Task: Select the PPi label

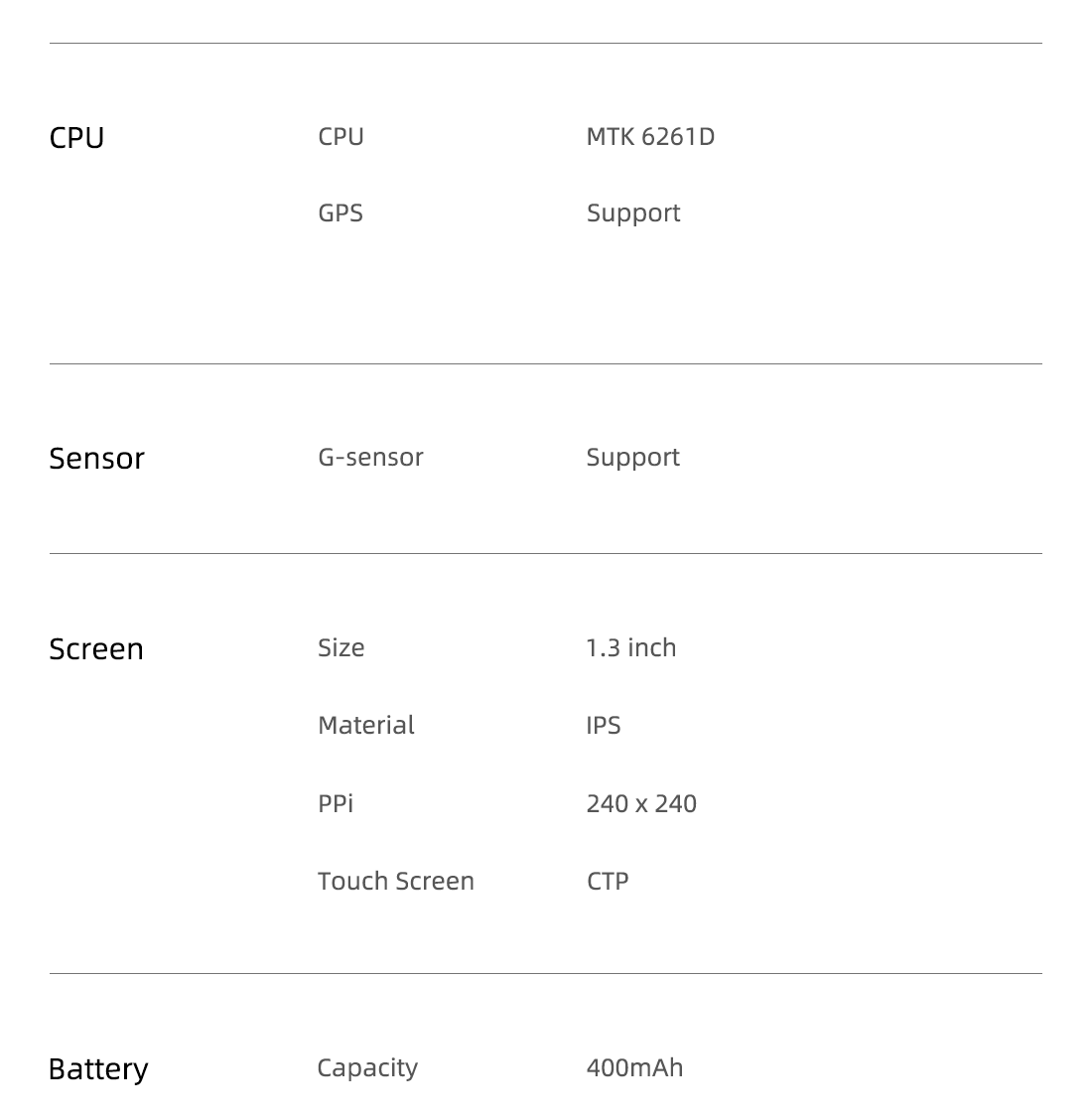Action: tap(335, 803)
